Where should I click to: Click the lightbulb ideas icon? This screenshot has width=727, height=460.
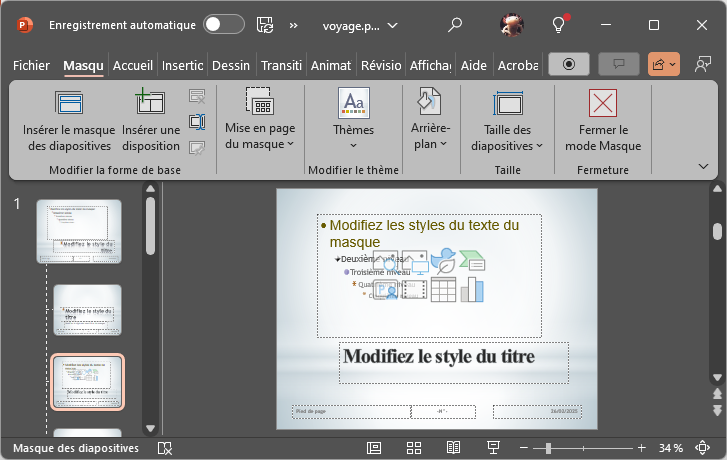click(x=559, y=25)
